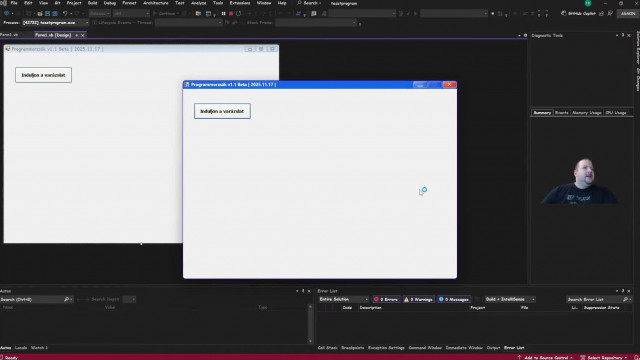The height and width of the screenshot is (360, 640).
Task: Open the File menu
Action: (x=14, y=3)
